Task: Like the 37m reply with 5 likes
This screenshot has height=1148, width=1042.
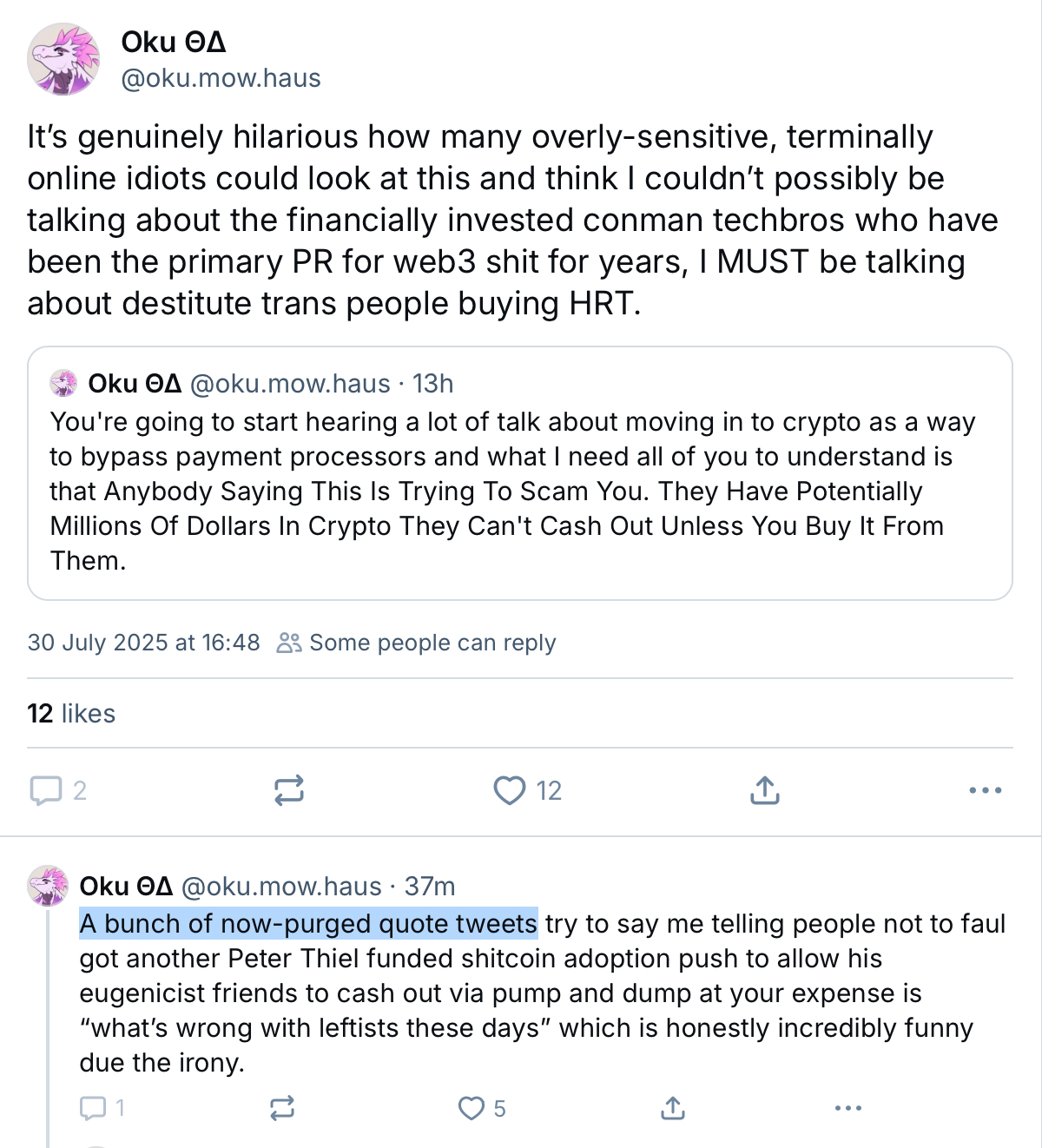Action: coord(472,1108)
